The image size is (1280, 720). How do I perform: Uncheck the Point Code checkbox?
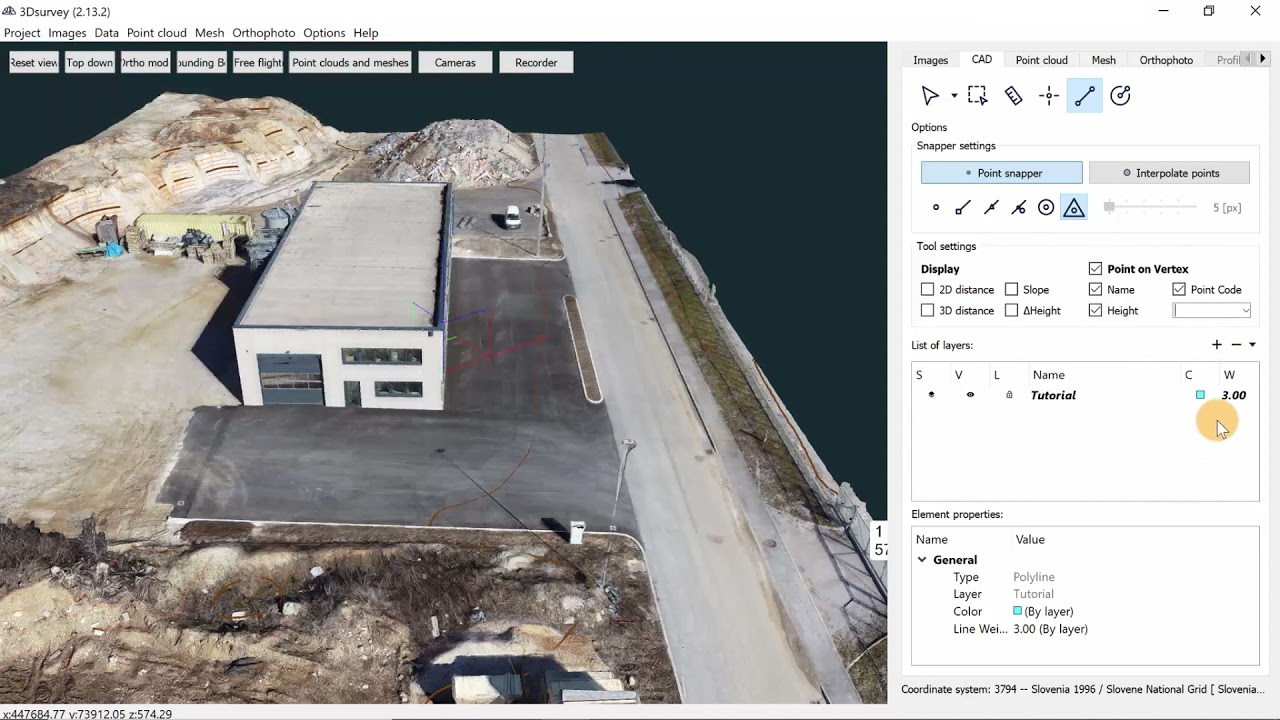click(x=1179, y=290)
